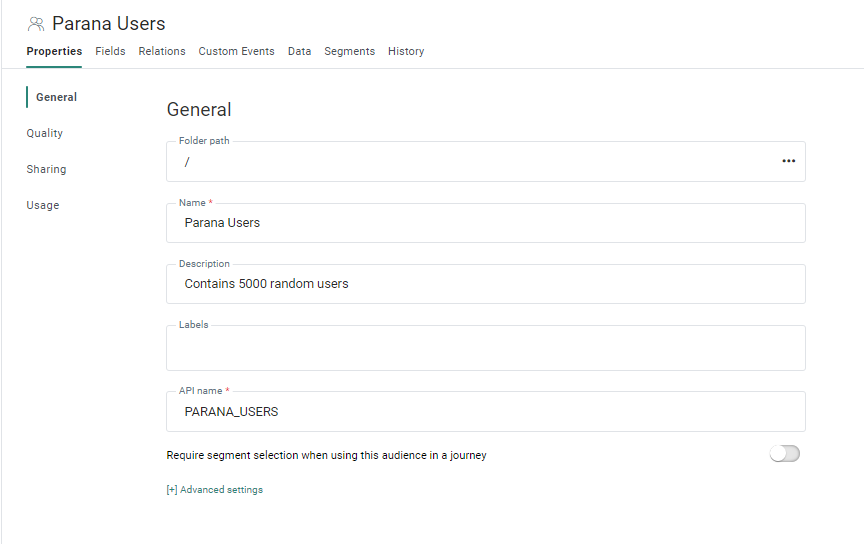Click the Folder path field
The width and height of the screenshot is (864, 544).
[x=470, y=161]
